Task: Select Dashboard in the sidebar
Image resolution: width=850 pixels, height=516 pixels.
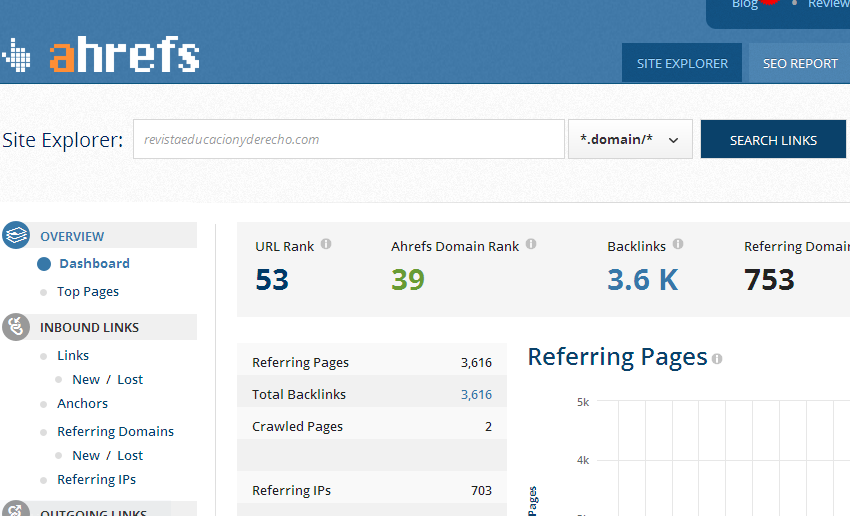Action: (94, 263)
